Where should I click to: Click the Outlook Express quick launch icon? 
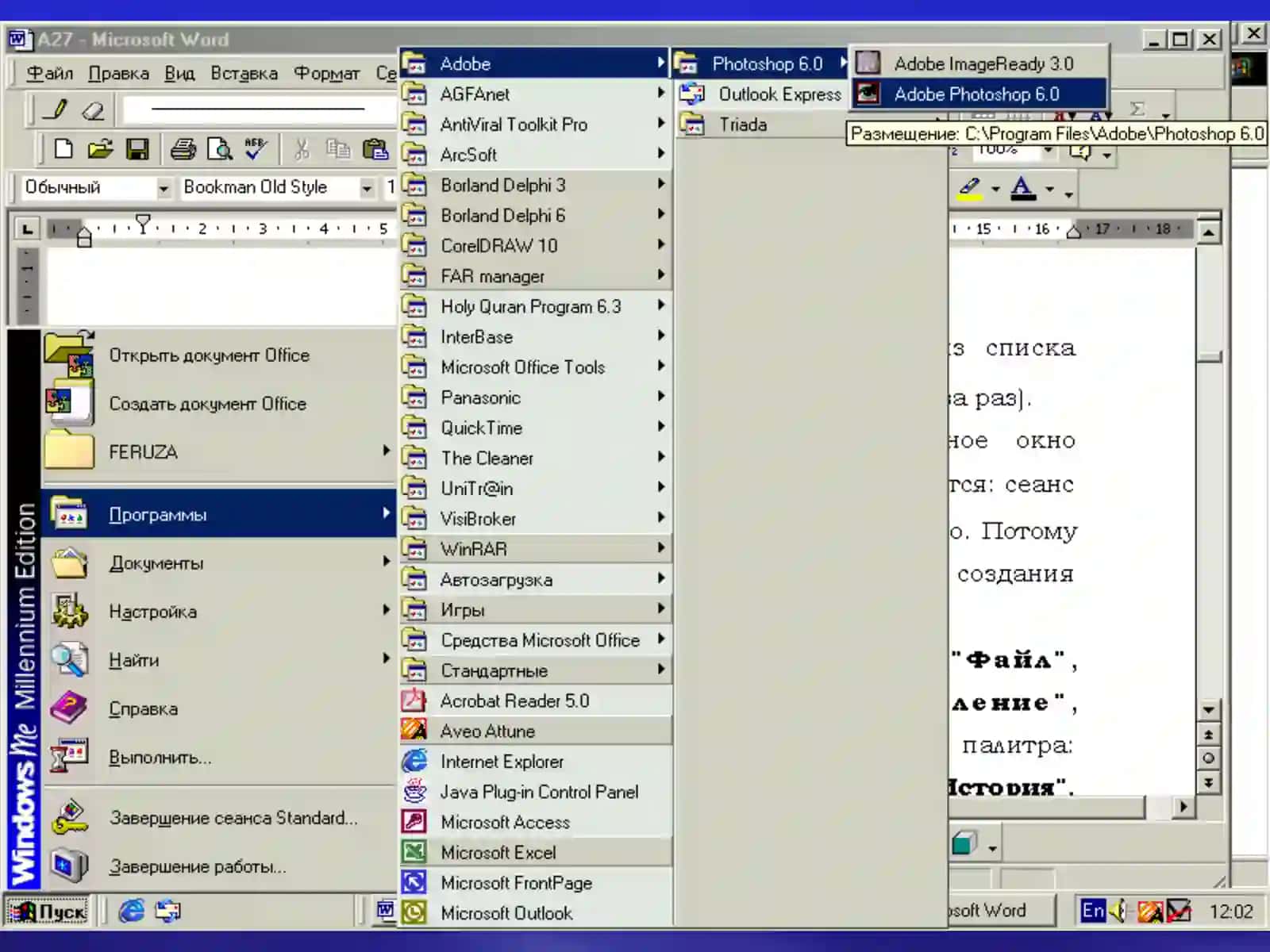[x=167, y=911]
